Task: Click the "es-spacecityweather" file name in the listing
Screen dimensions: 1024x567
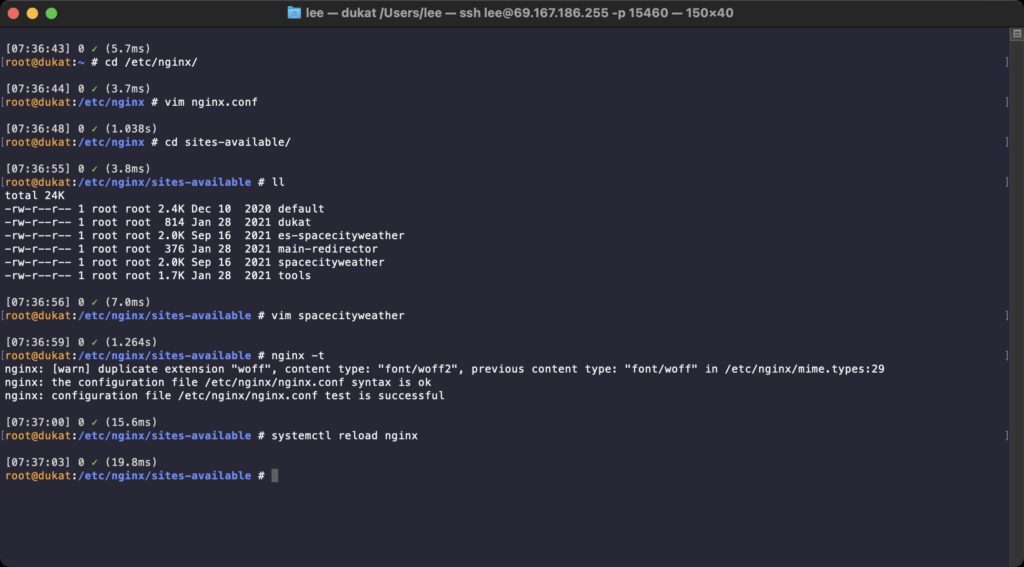Action: tap(341, 236)
